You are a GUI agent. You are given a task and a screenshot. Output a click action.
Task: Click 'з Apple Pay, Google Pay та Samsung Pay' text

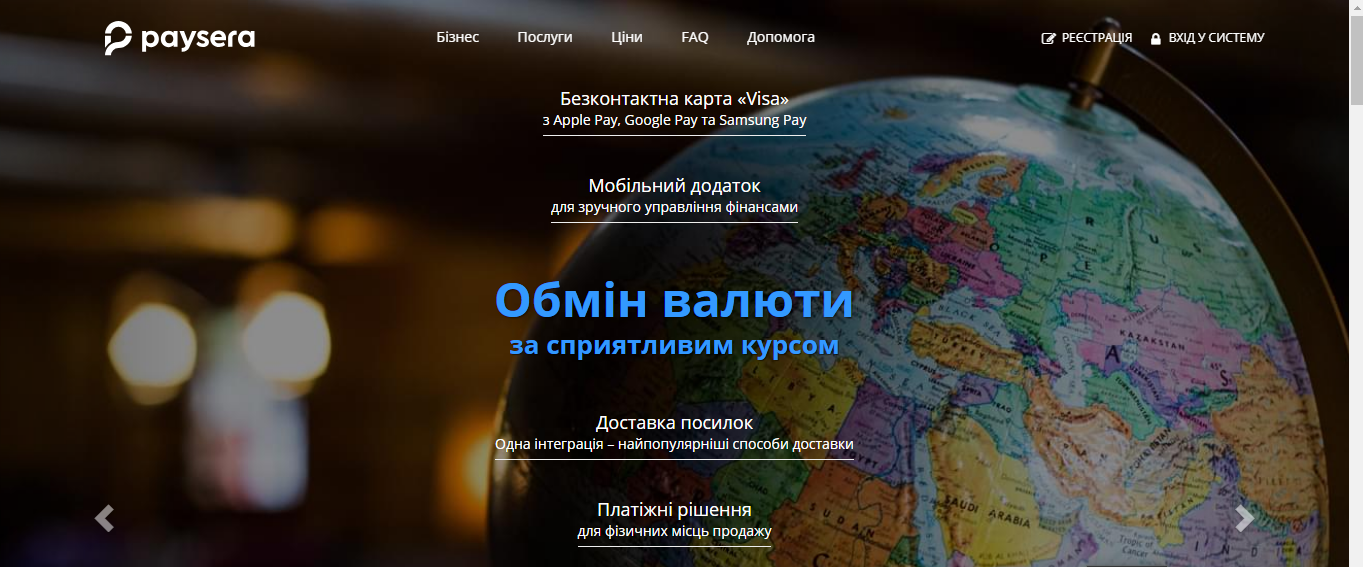click(x=674, y=121)
